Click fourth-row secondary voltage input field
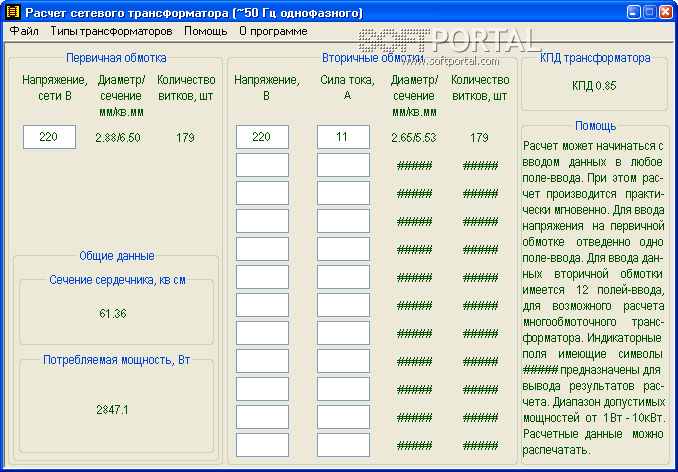The height and width of the screenshot is (472, 678). [x=262, y=221]
